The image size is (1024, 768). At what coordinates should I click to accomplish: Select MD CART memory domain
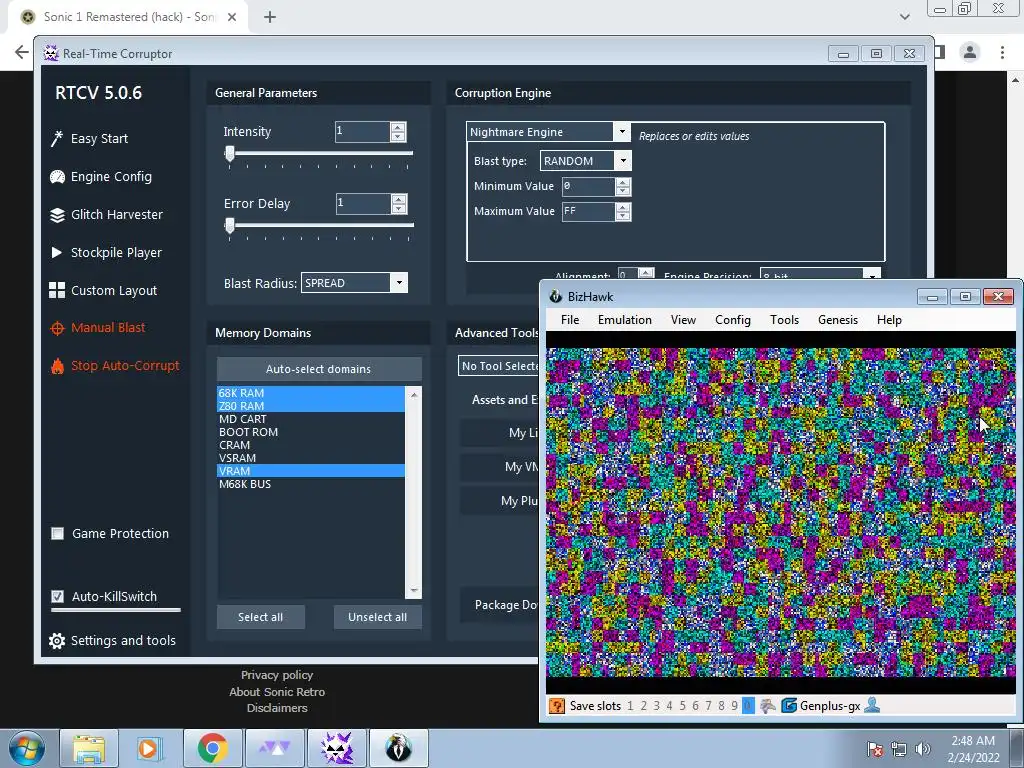311,419
